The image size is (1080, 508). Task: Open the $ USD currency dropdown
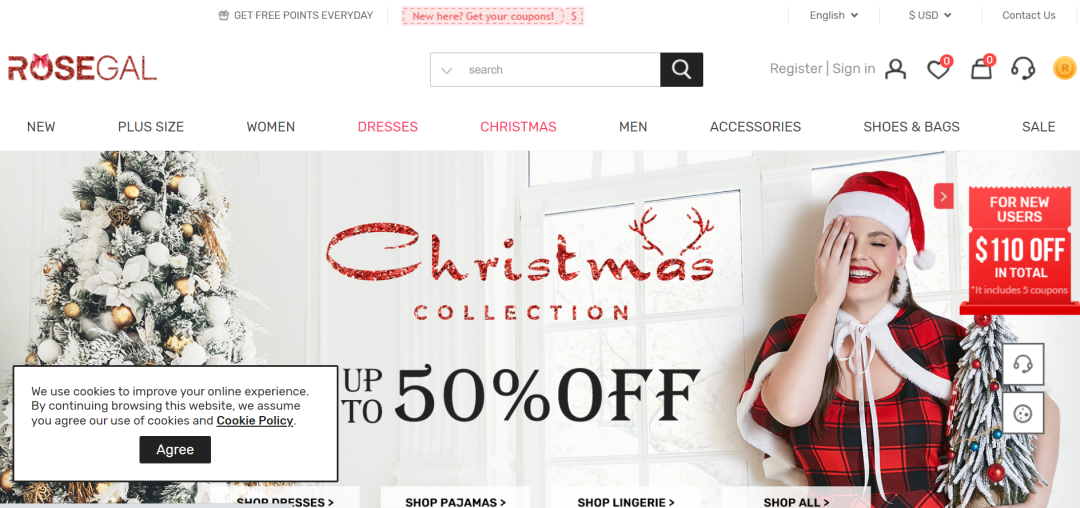tap(930, 15)
